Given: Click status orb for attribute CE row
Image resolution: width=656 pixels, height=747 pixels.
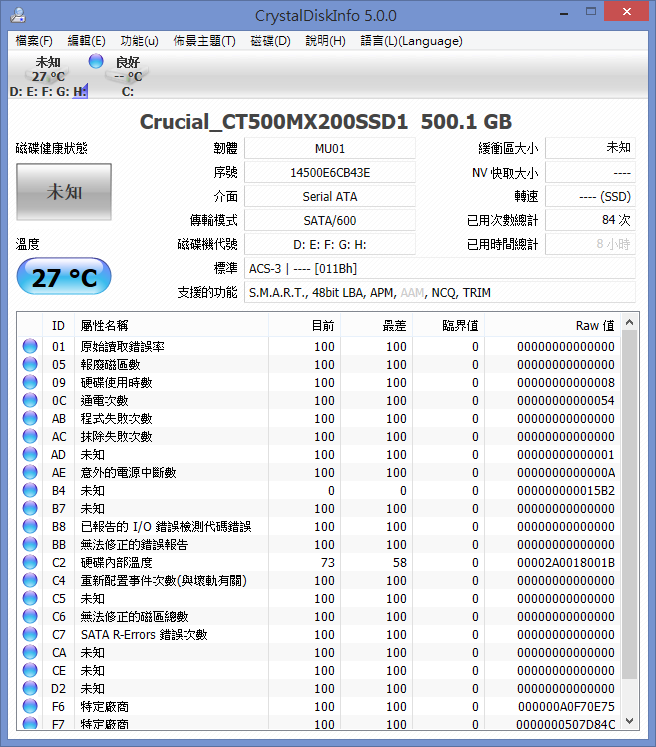Looking at the screenshot, I should 30,671.
